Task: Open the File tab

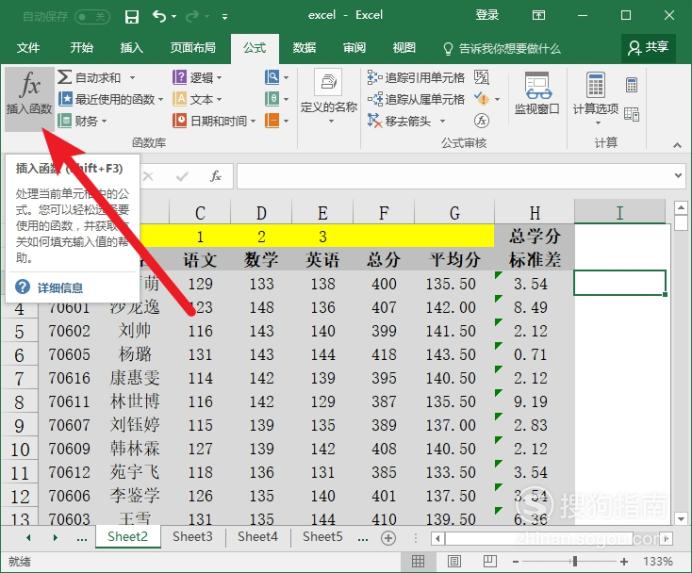Action: 28,48
